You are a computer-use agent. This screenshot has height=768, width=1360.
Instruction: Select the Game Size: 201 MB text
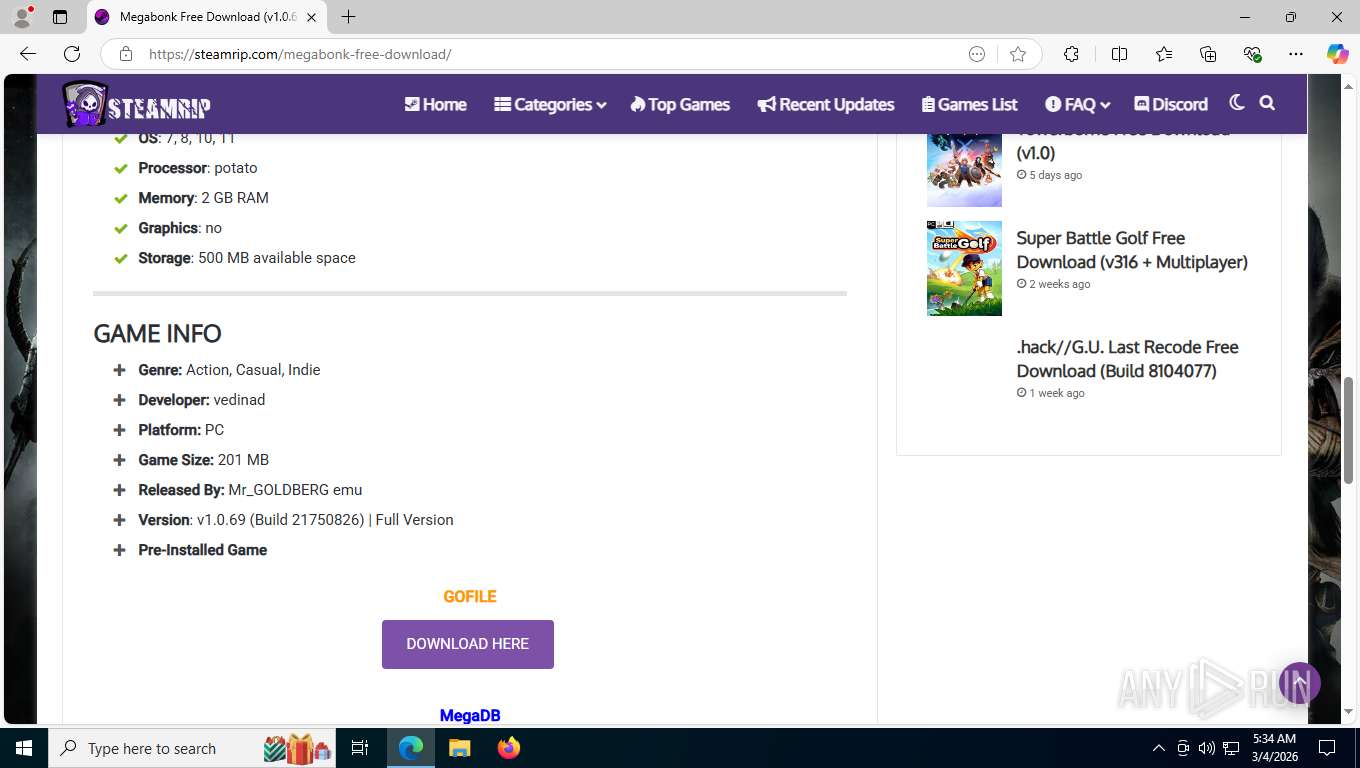(203, 460)
